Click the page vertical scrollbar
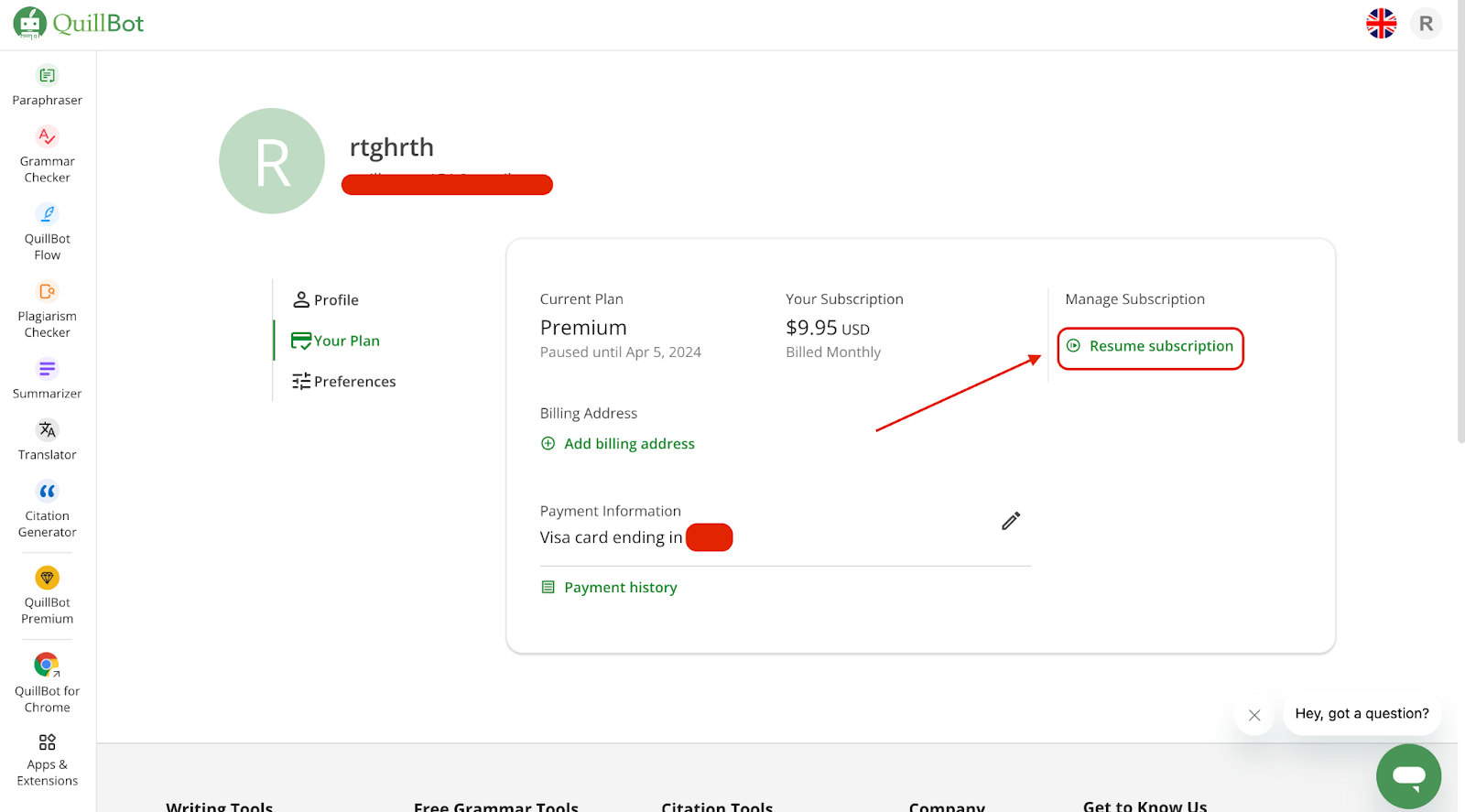 tap(1460, 222)
